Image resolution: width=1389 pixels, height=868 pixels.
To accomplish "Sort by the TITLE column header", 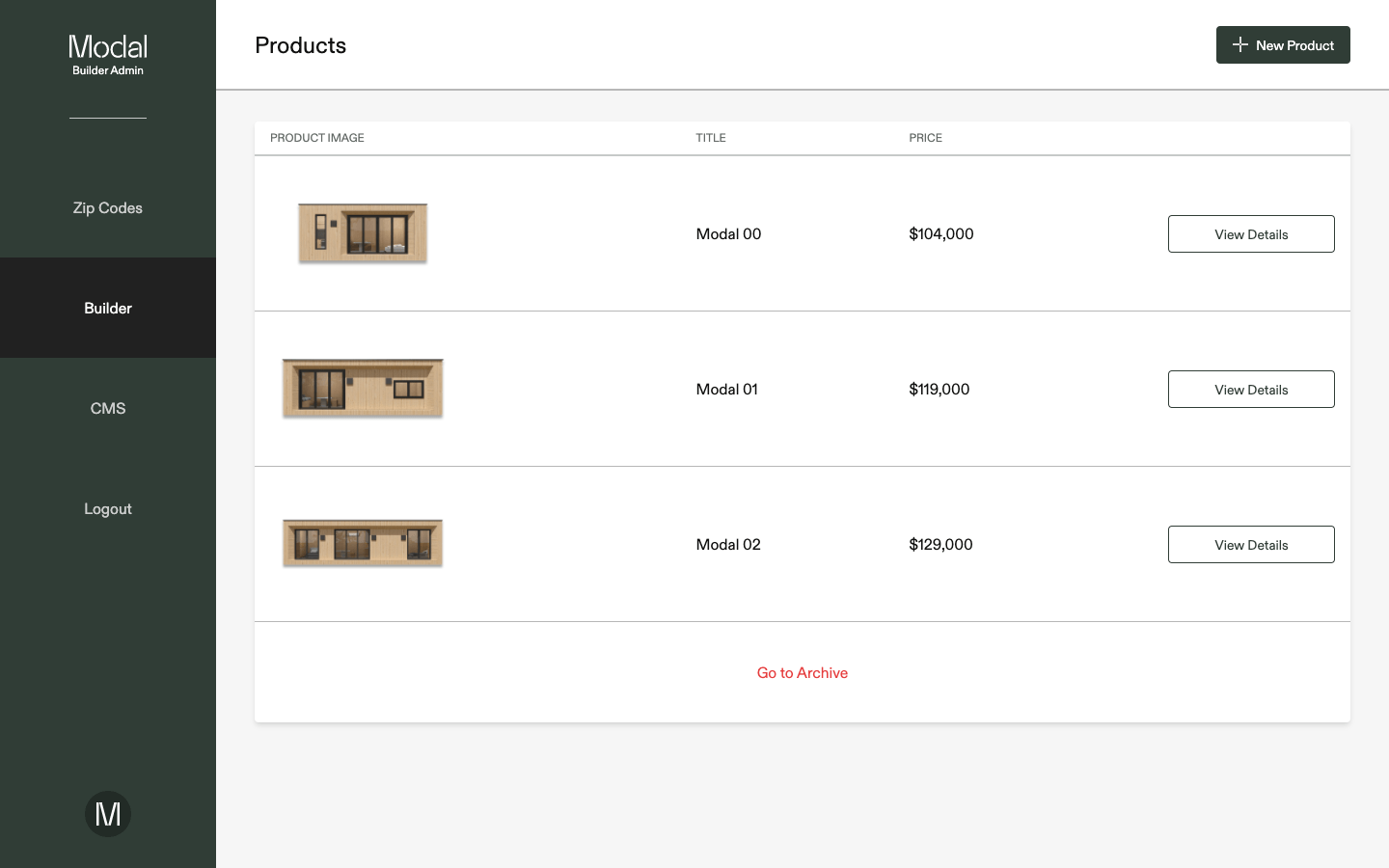I will [711, 138].
